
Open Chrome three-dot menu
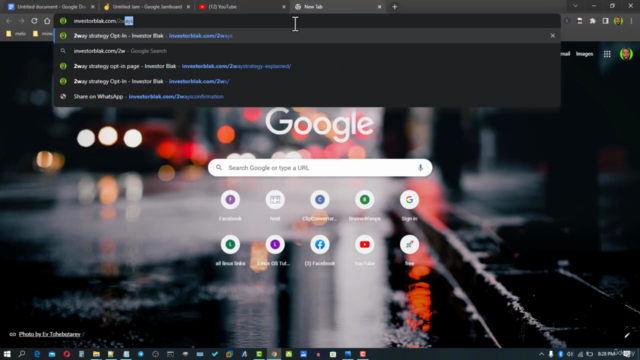[631, 21]
